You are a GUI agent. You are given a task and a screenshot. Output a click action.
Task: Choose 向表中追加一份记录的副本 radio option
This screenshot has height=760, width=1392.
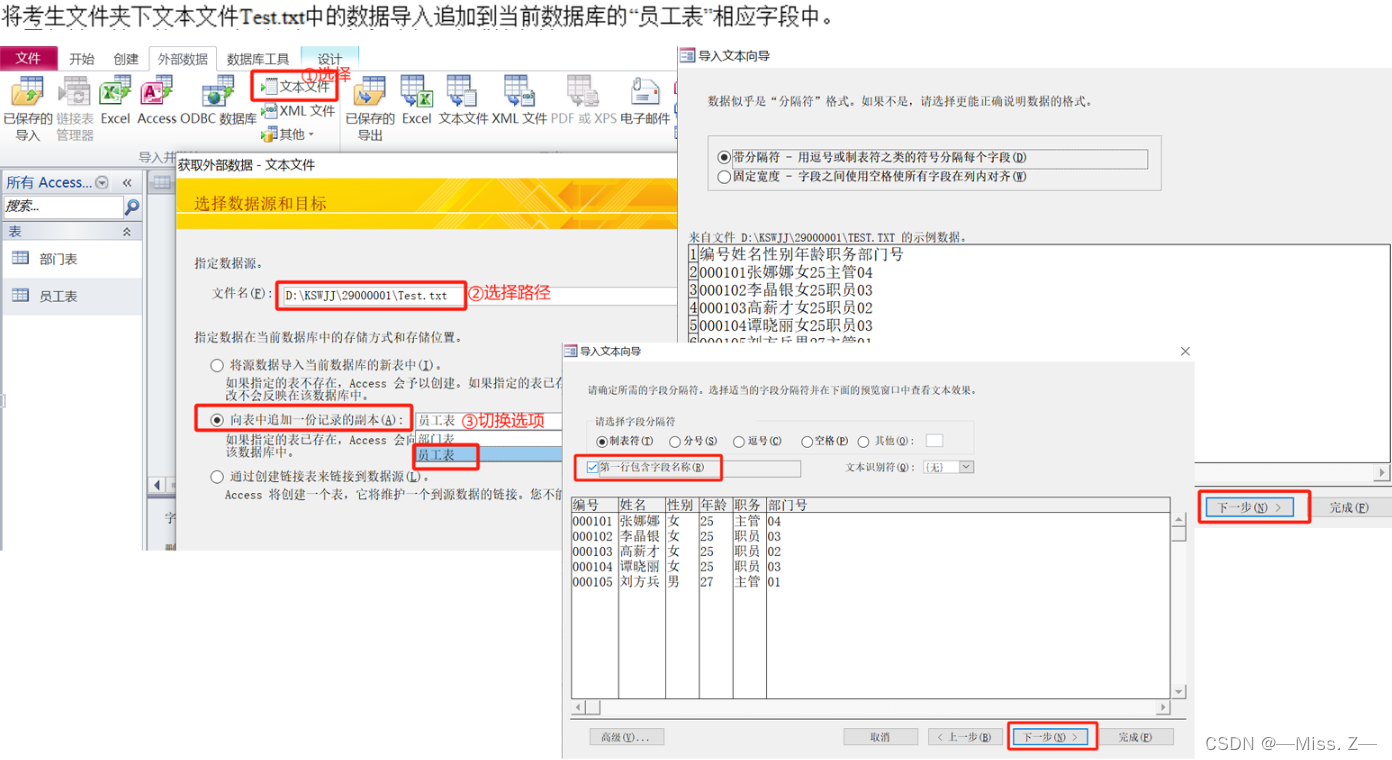click(x=217, y=420)
